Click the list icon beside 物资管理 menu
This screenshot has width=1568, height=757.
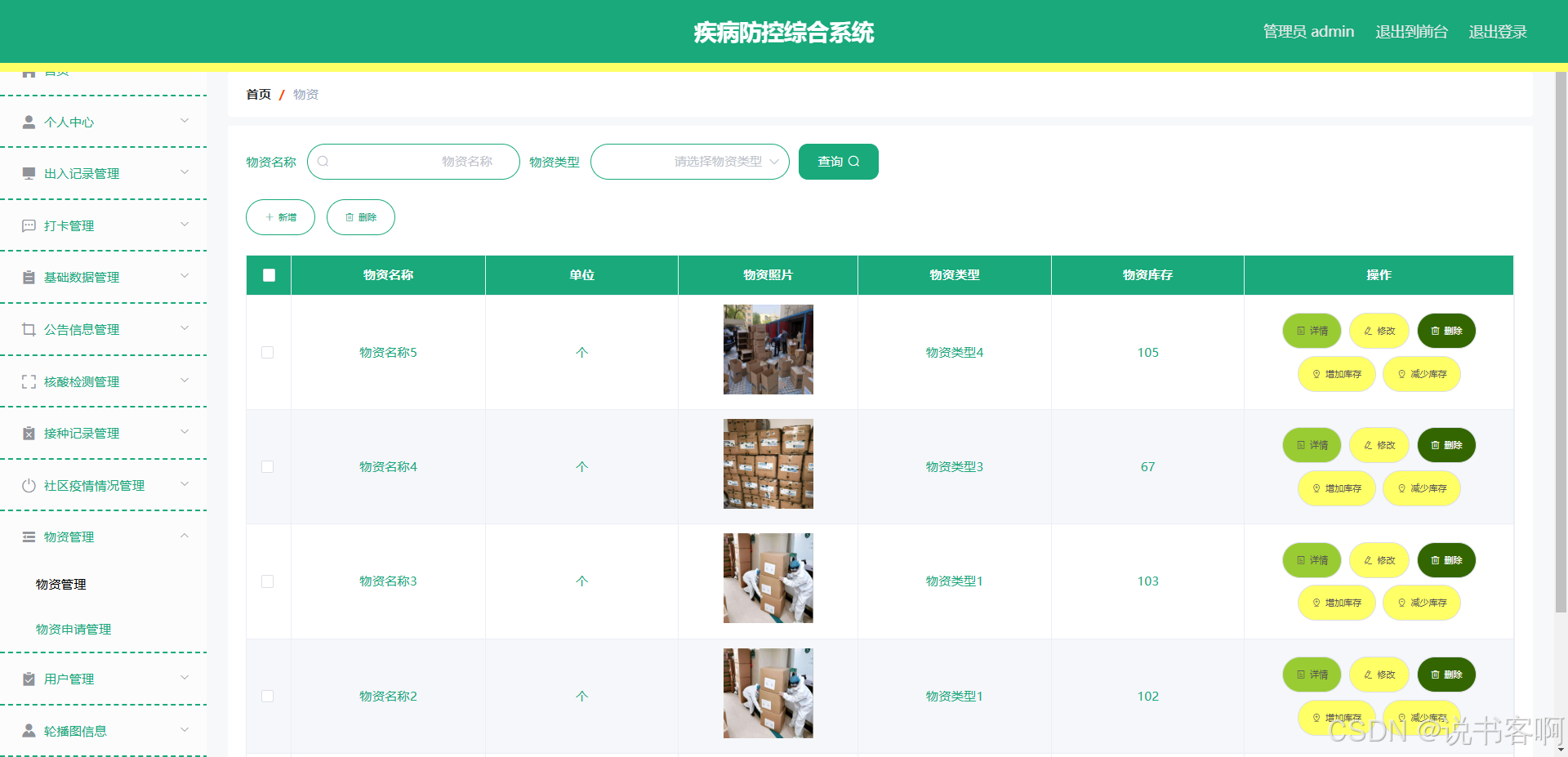pos(29,537)
